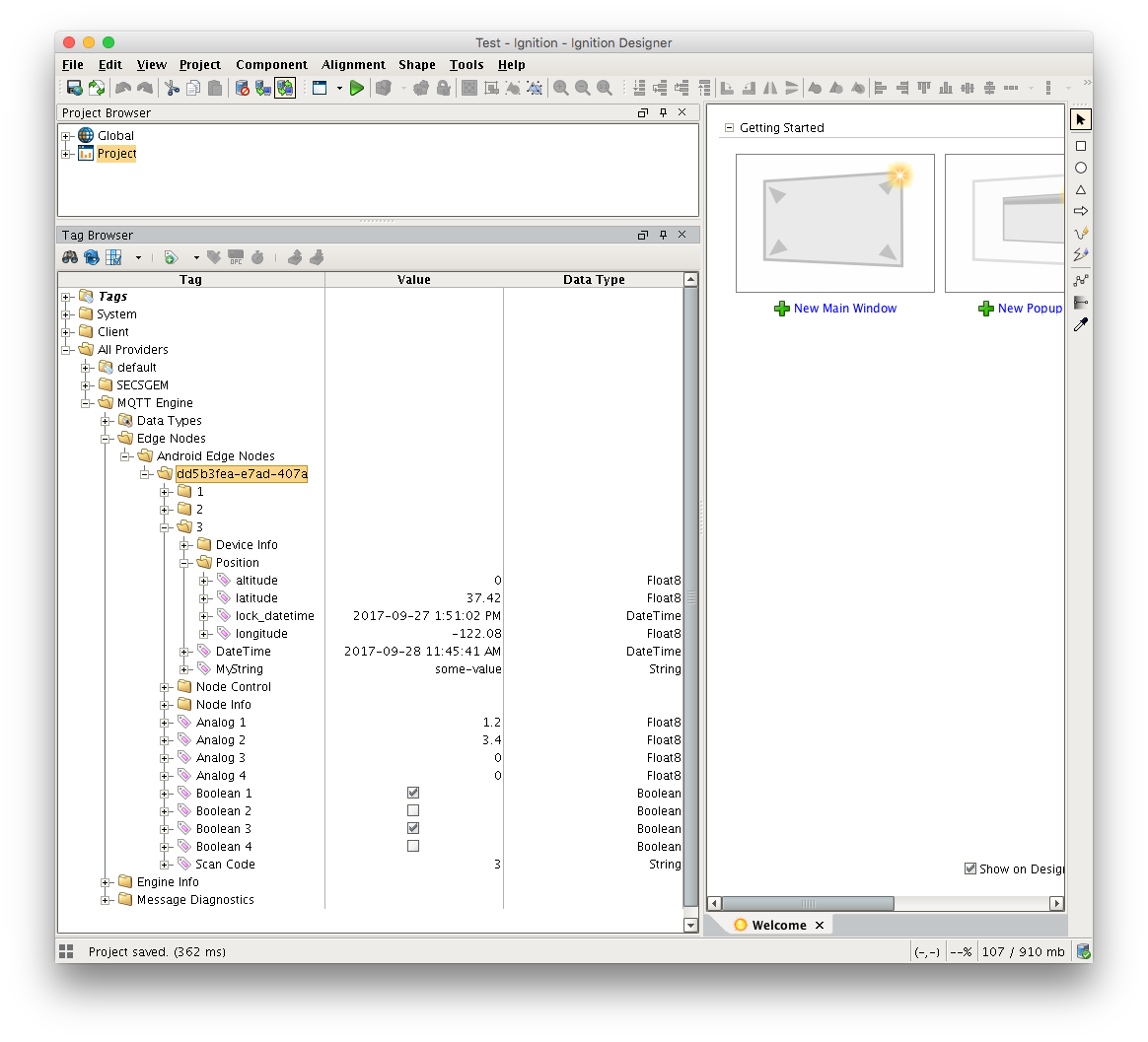Viewport: 1148px width, 1042px height.
Task: Check the Boolean 2 value checkbox
Action: [413, 810]
